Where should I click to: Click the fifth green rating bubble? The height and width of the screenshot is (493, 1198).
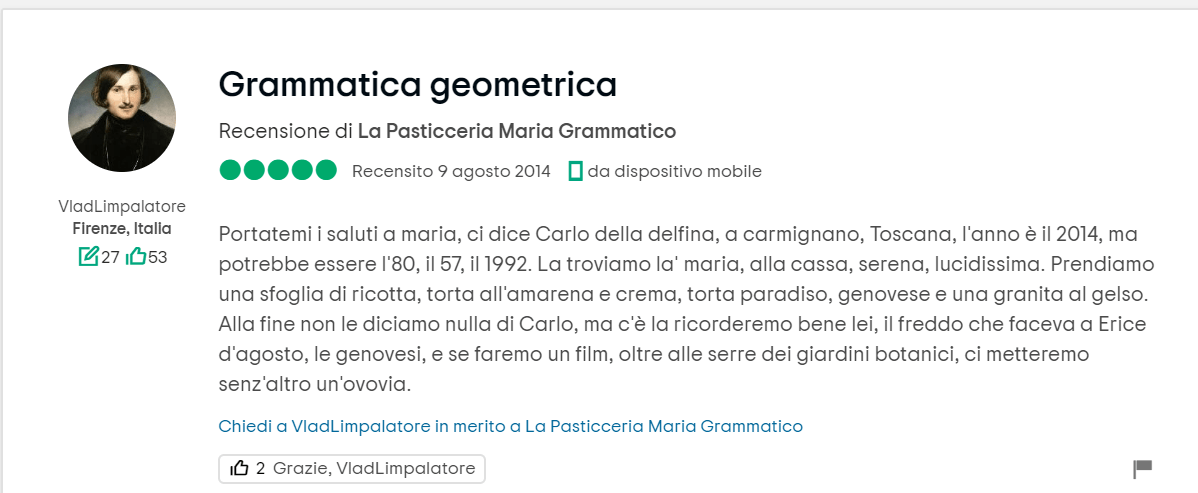point(326,171)
